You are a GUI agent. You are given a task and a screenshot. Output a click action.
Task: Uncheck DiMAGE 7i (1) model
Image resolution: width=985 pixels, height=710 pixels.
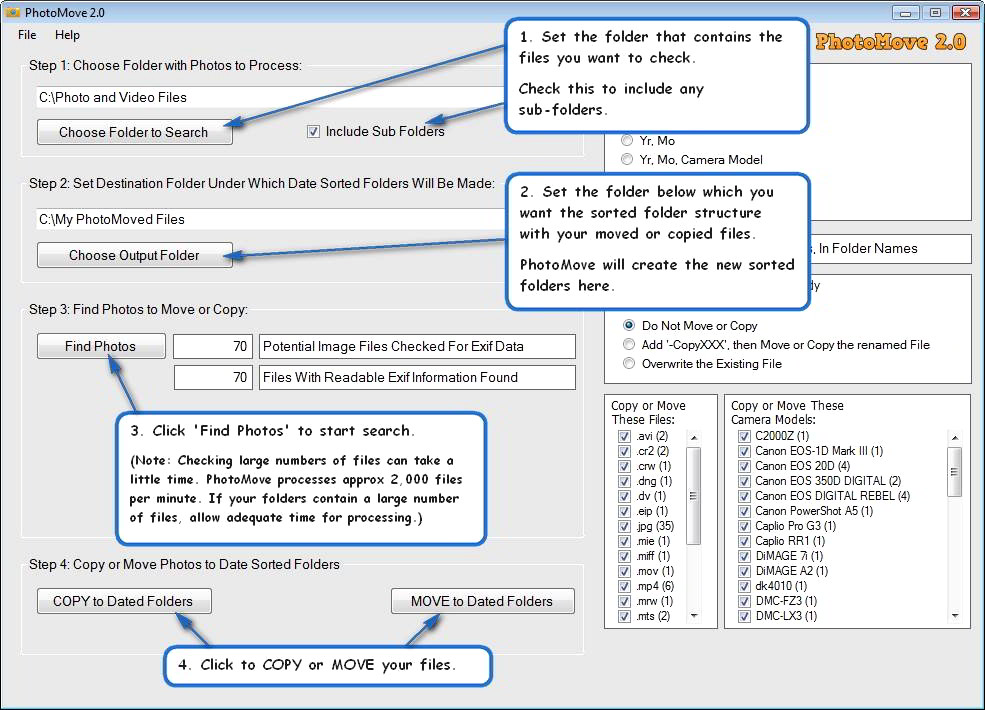tap(744, 556)
